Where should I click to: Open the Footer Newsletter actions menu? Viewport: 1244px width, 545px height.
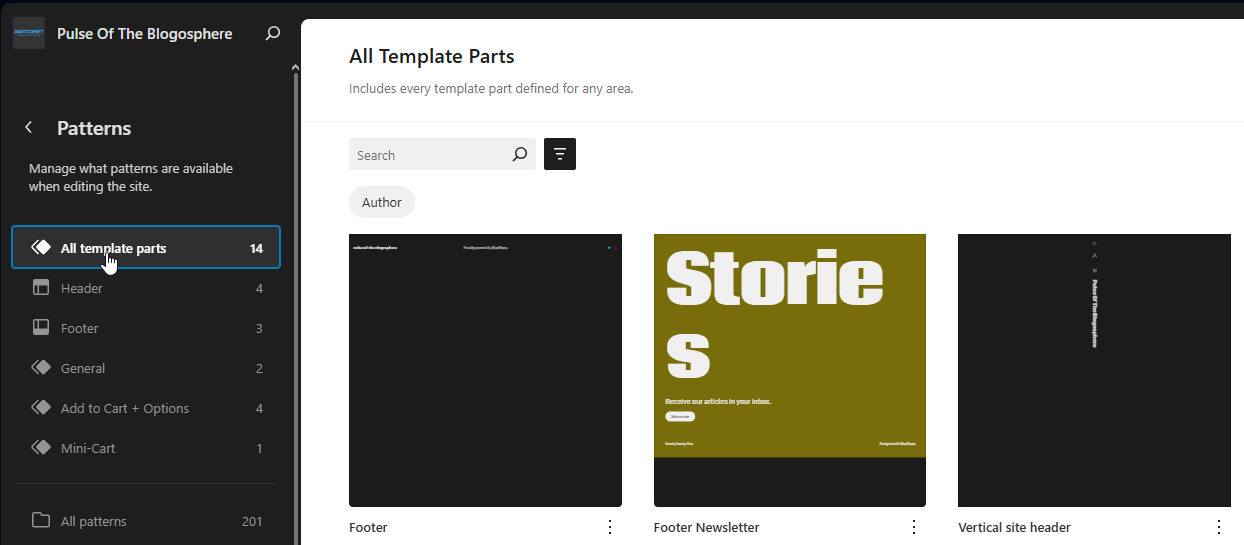pos(914,527)
